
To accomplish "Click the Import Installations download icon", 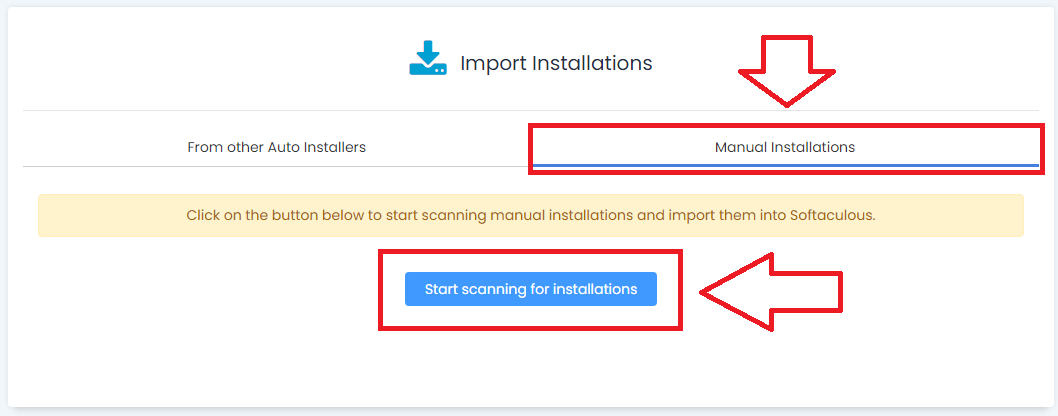I will point(428,58).
